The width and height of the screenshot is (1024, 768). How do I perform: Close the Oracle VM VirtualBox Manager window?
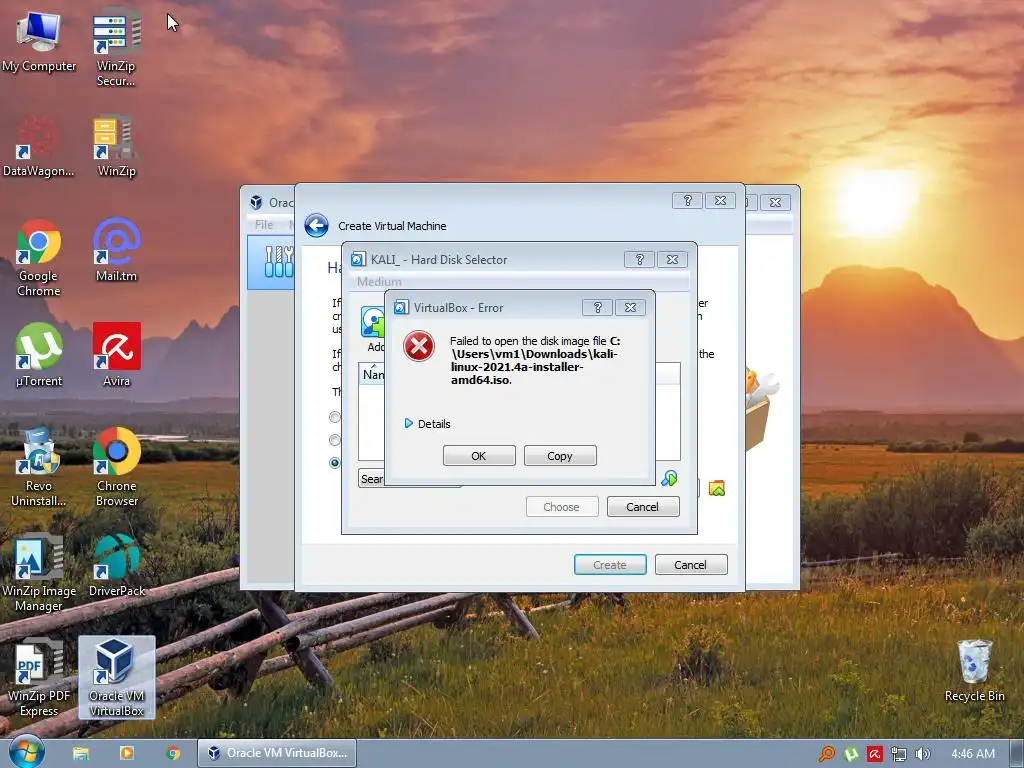click(x=775, y=202)
